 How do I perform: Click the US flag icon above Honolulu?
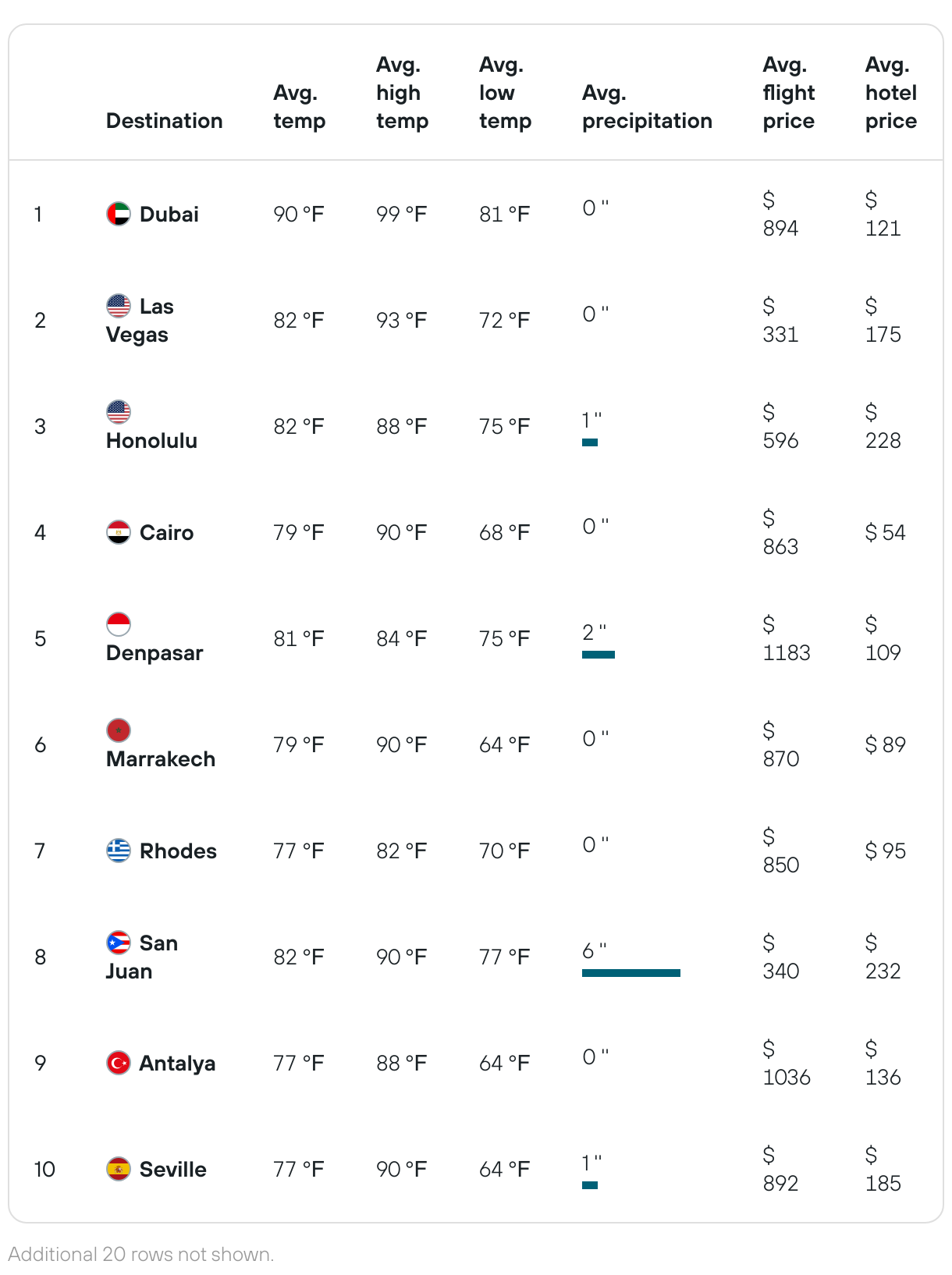click(119, 412)
